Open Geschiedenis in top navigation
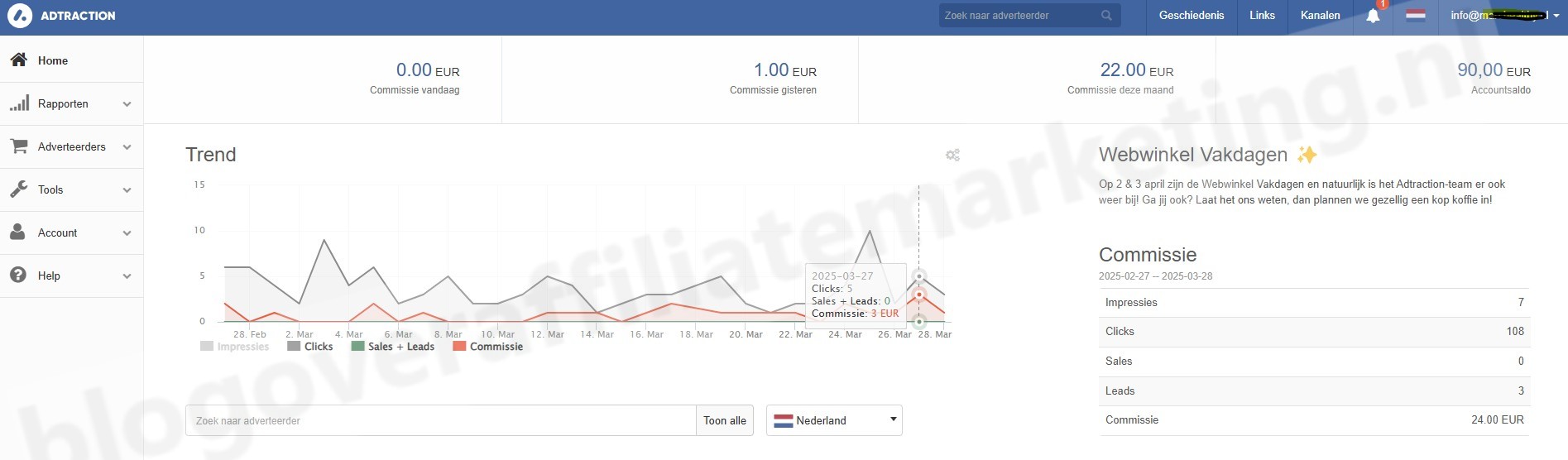Screen dimensions: 1568x460 point(1191,16)
